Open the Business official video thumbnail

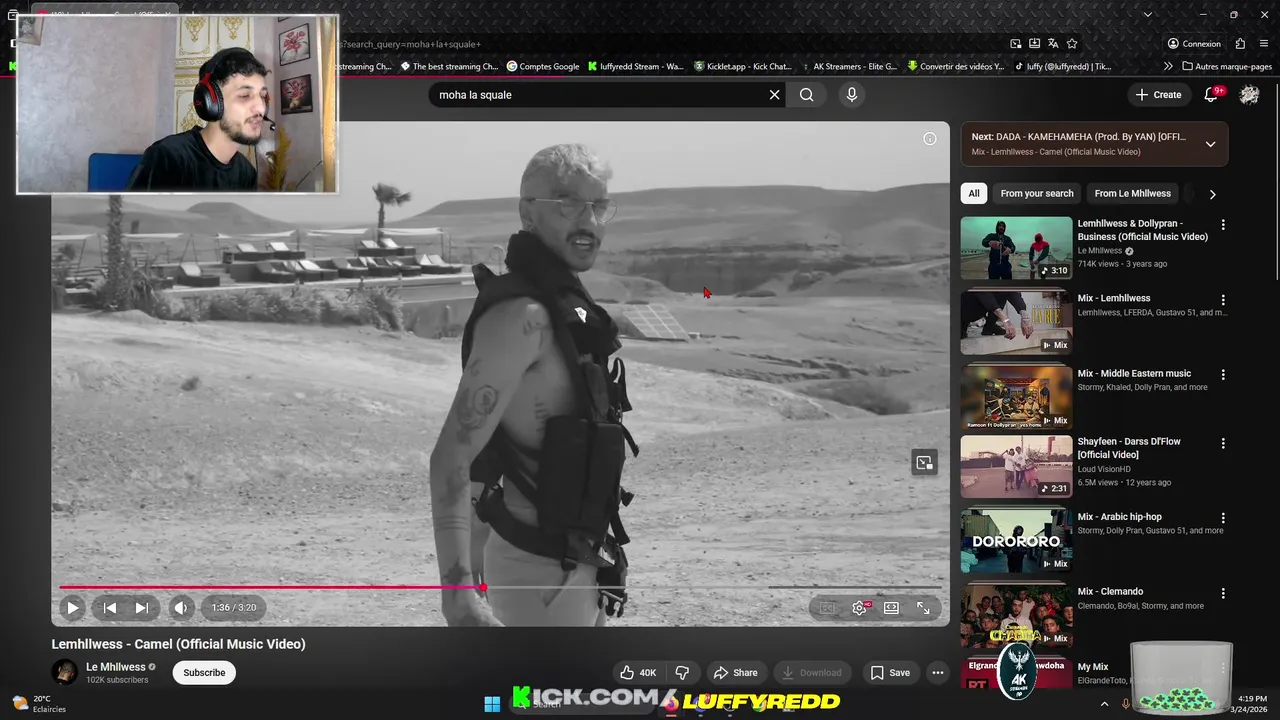(1016, 248)
